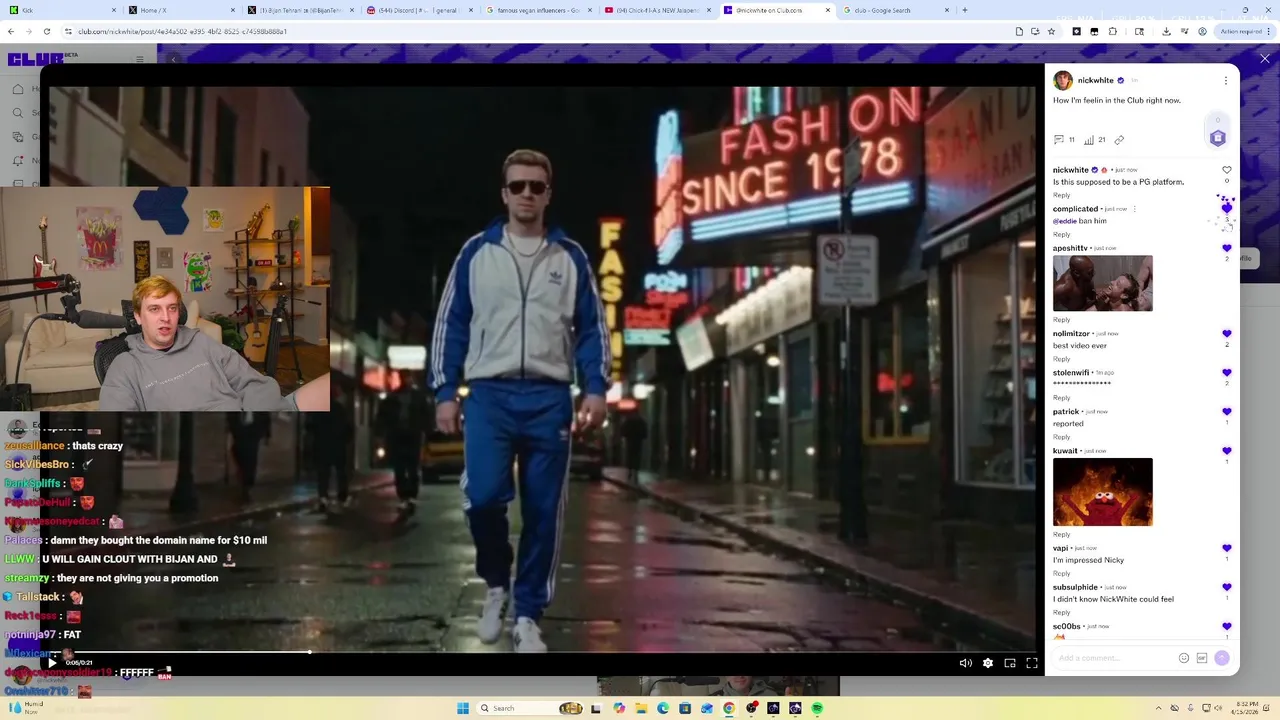Open the @eddie mention link
The width and height of the screenshot is (1280, 720).
point(1065,221)
